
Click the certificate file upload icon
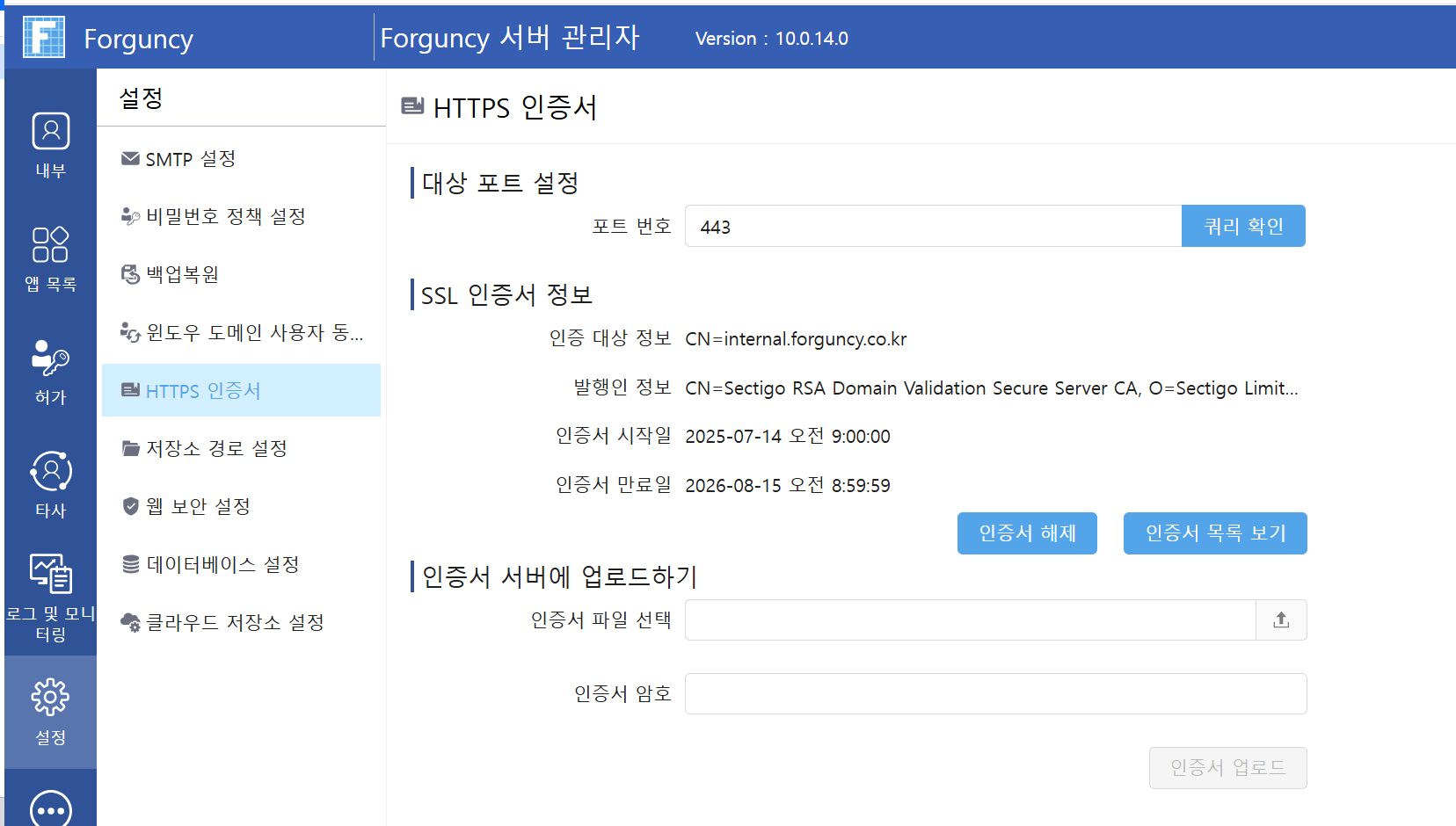pos(1281,620)
